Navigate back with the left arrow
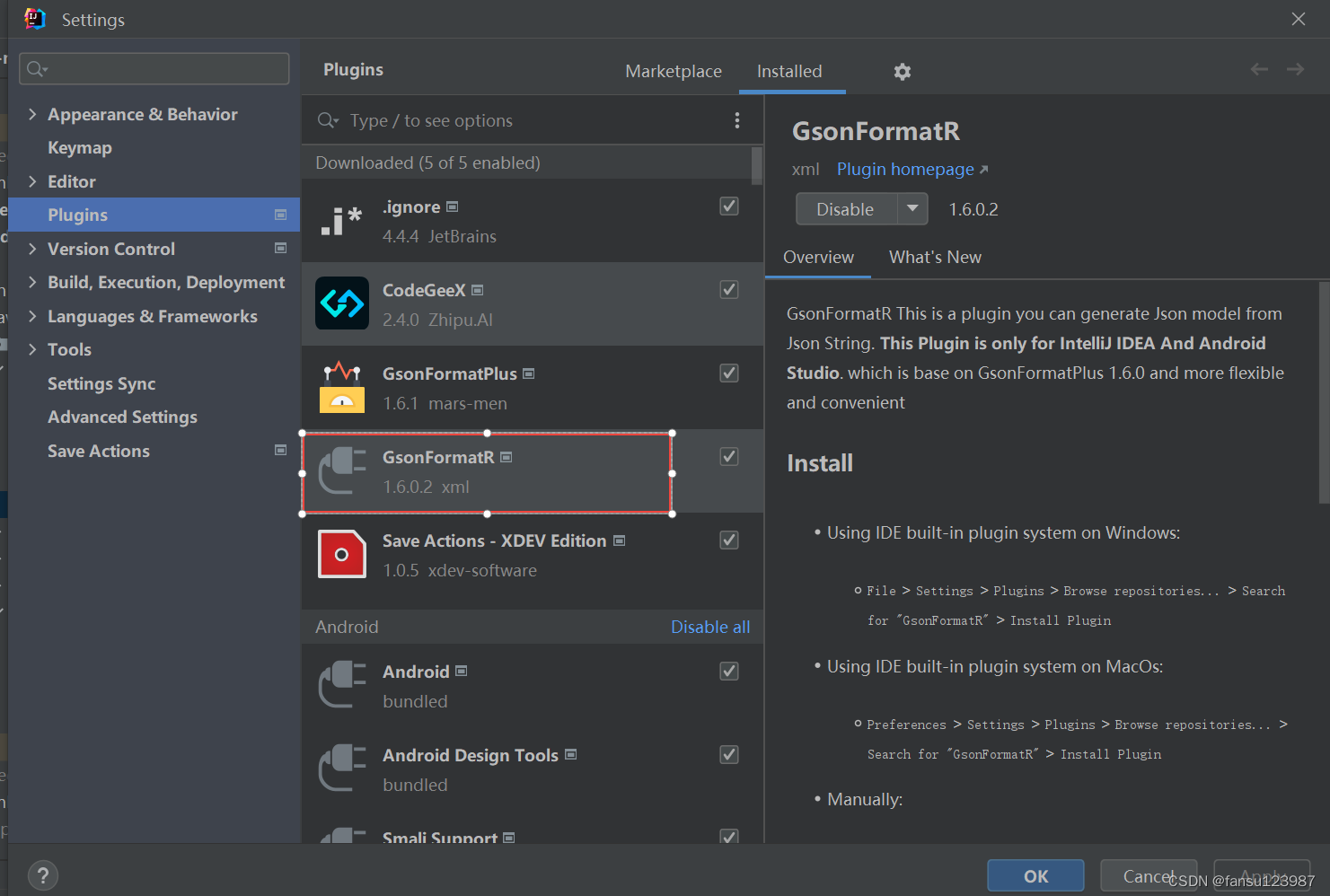The height and width of the screenshot is (896, 1330). coord(1259,69)
